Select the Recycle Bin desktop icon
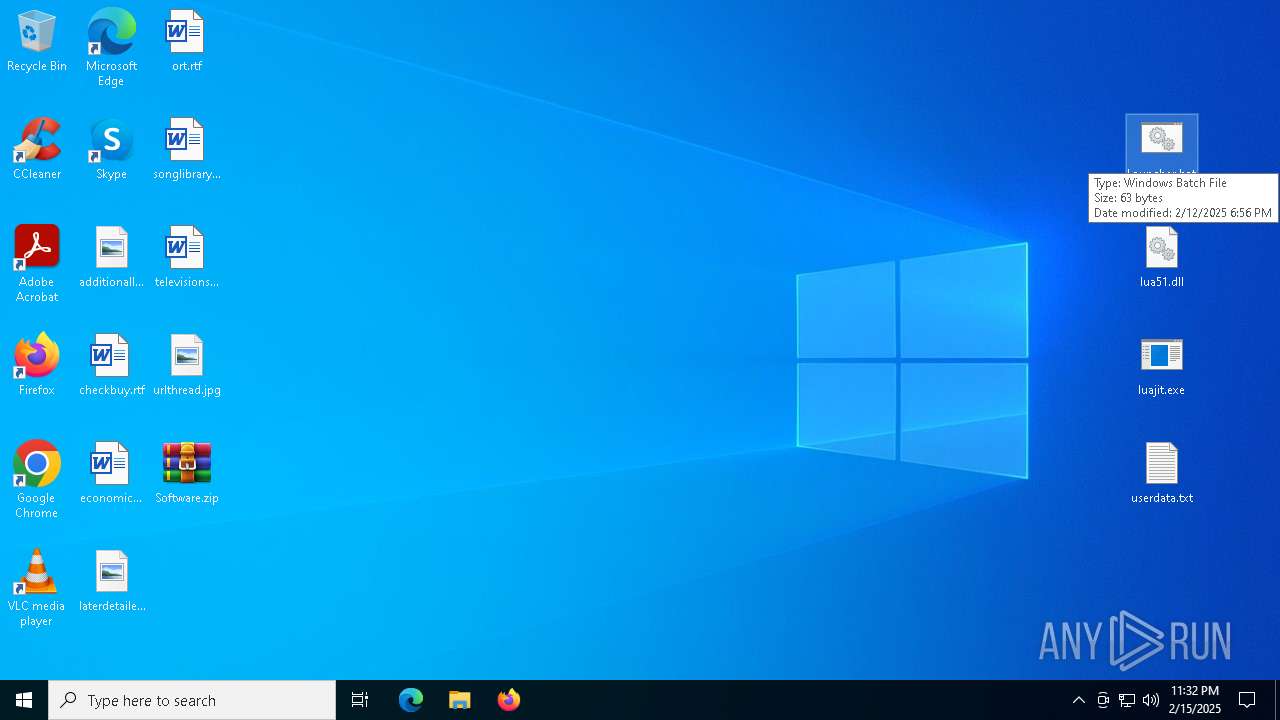 (37, 41)
